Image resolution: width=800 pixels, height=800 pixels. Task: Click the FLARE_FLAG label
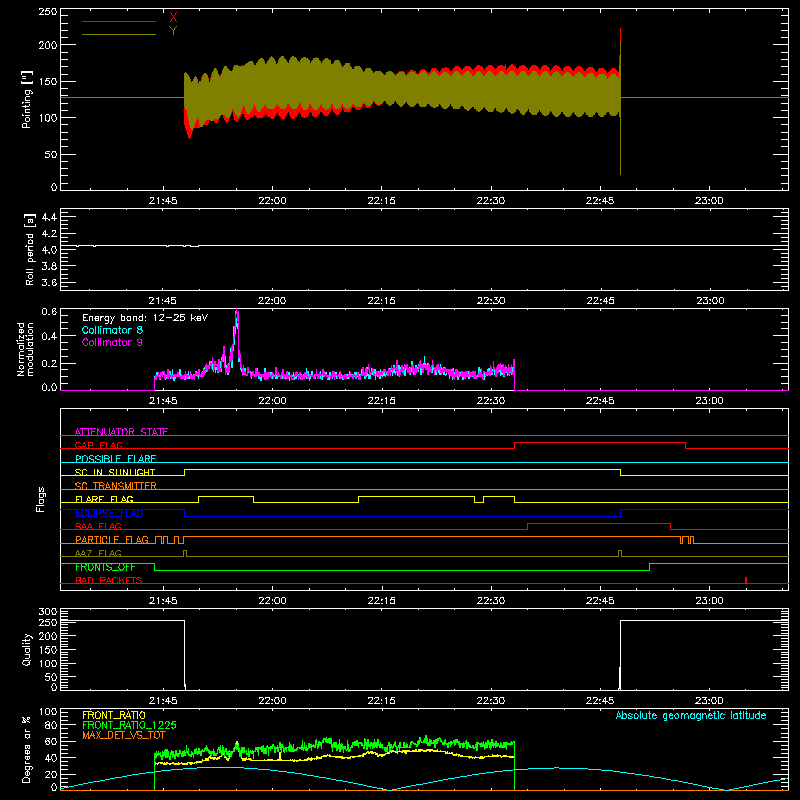tap(104, 499)
